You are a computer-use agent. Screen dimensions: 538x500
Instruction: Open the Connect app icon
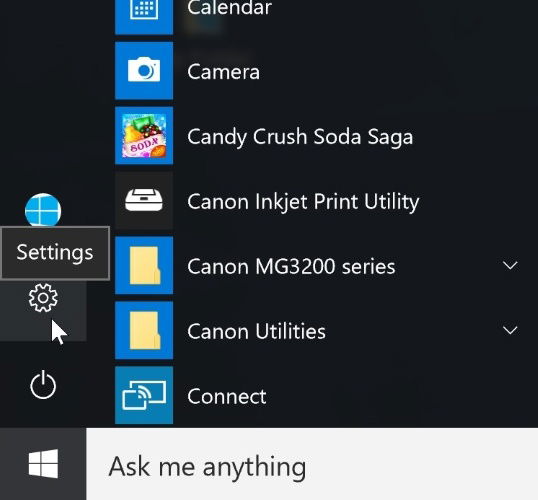tap(144, 395)
